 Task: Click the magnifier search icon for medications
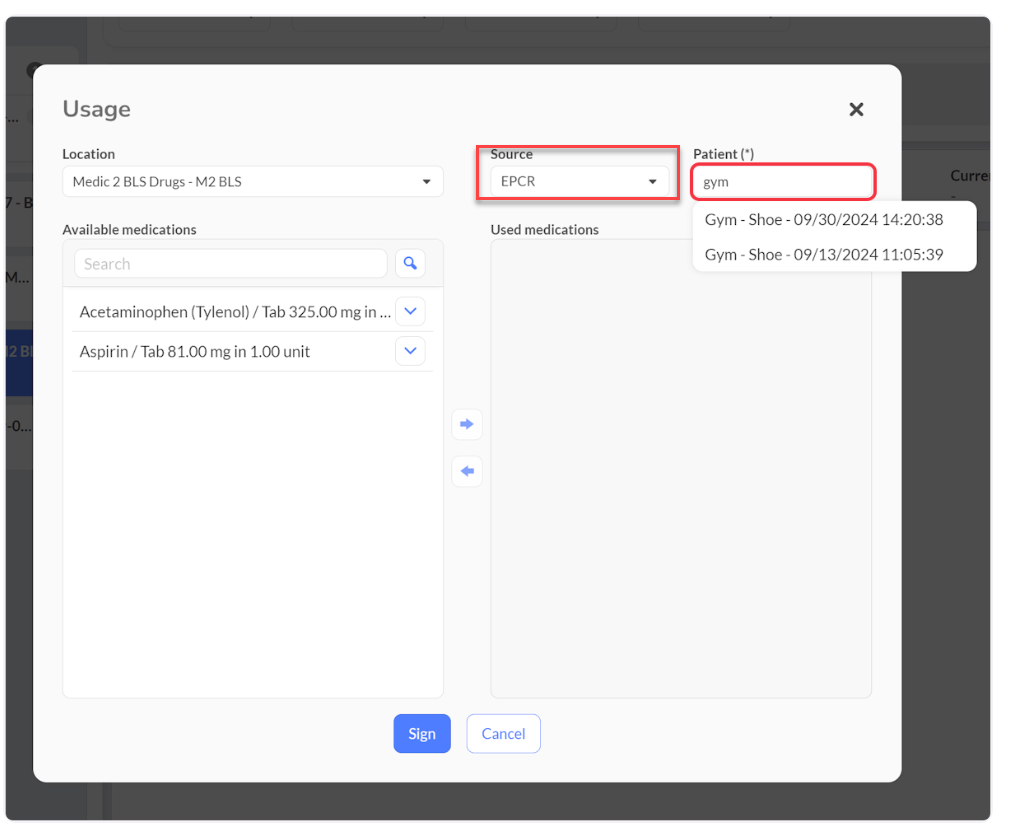tap(410, 264)
